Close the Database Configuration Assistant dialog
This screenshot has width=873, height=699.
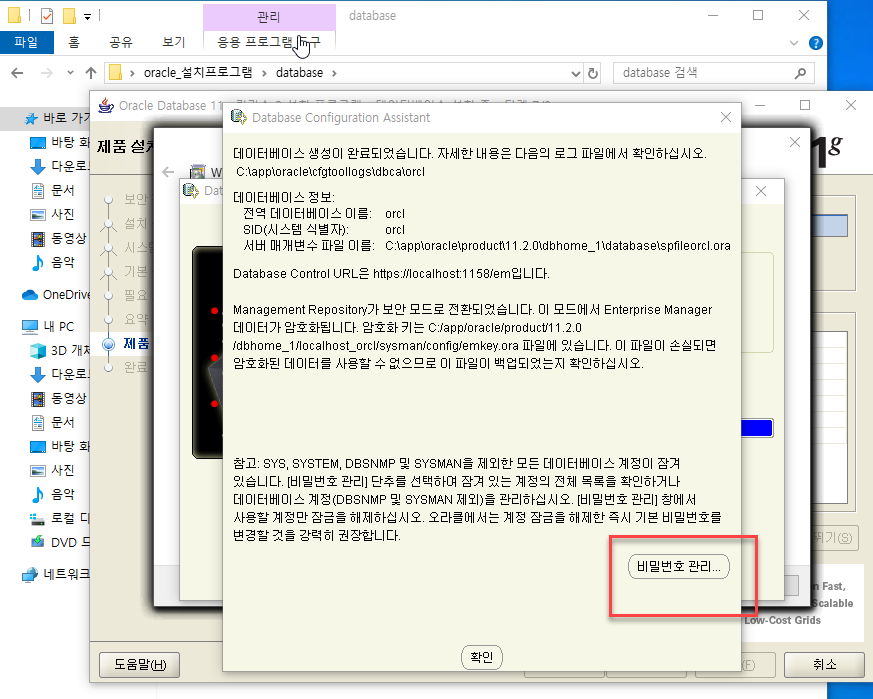tap(725, 117)
